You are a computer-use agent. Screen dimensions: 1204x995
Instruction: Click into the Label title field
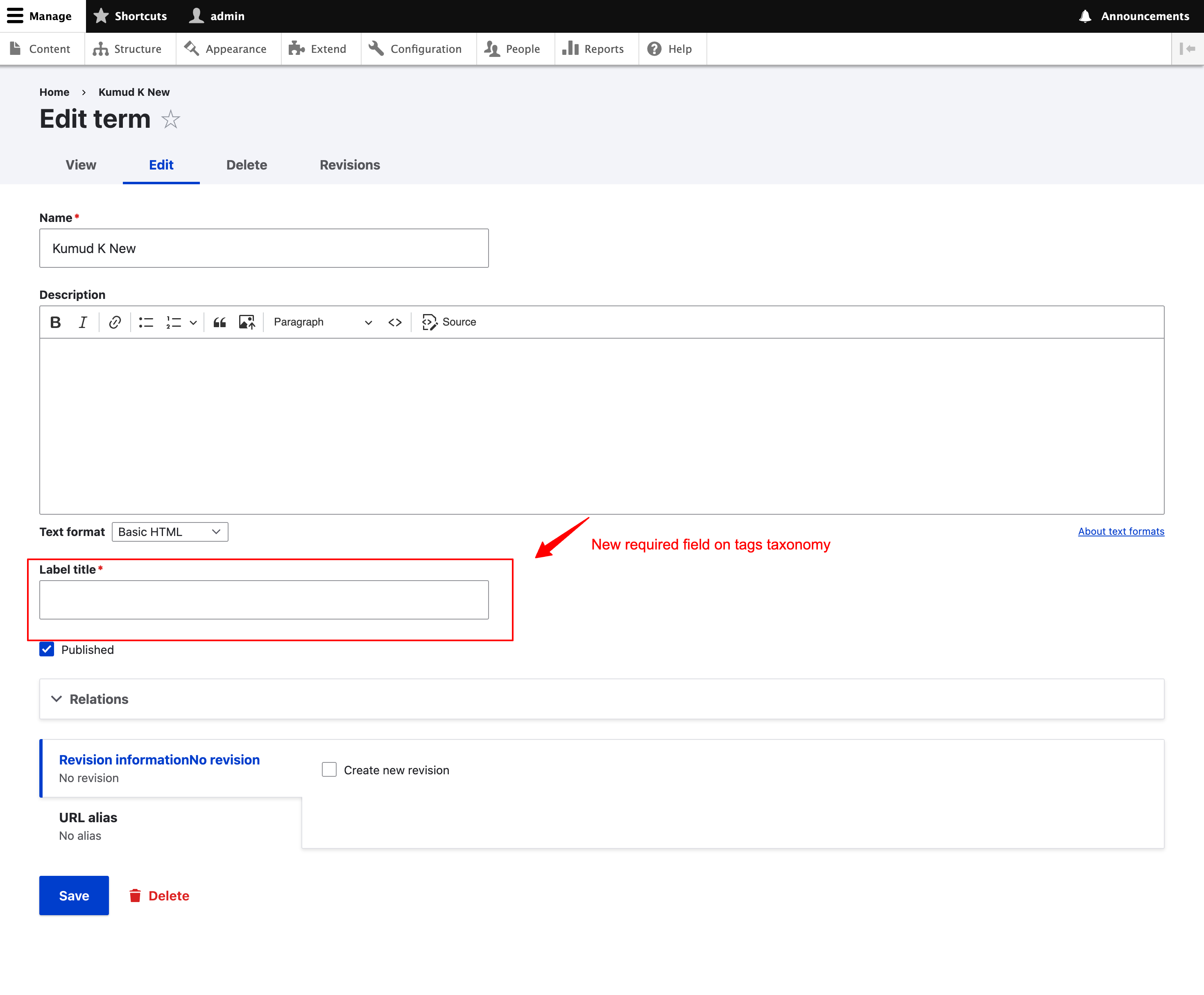(264, 599)
